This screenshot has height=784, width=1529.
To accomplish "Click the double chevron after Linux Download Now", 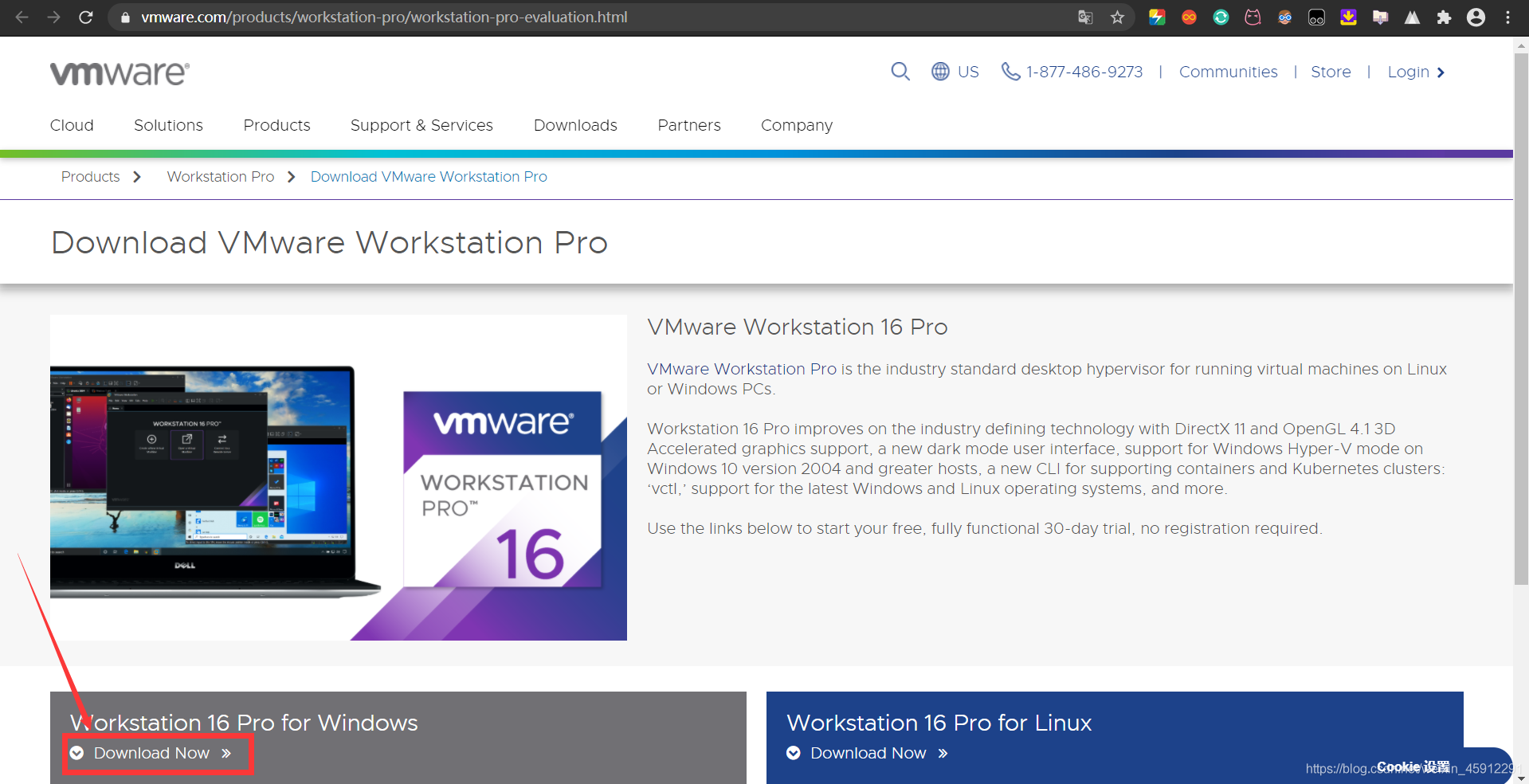I will [943, 753].
